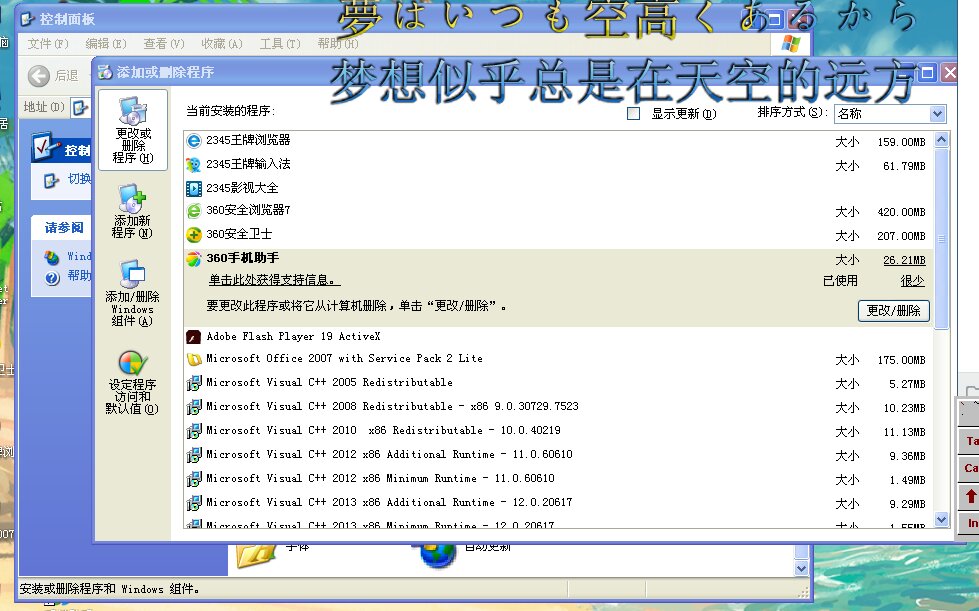Select Visual C++ 2012 x86 Additional Runtime icon
Viewport: 979px width, 611px height.
click(x=194, y=455)
